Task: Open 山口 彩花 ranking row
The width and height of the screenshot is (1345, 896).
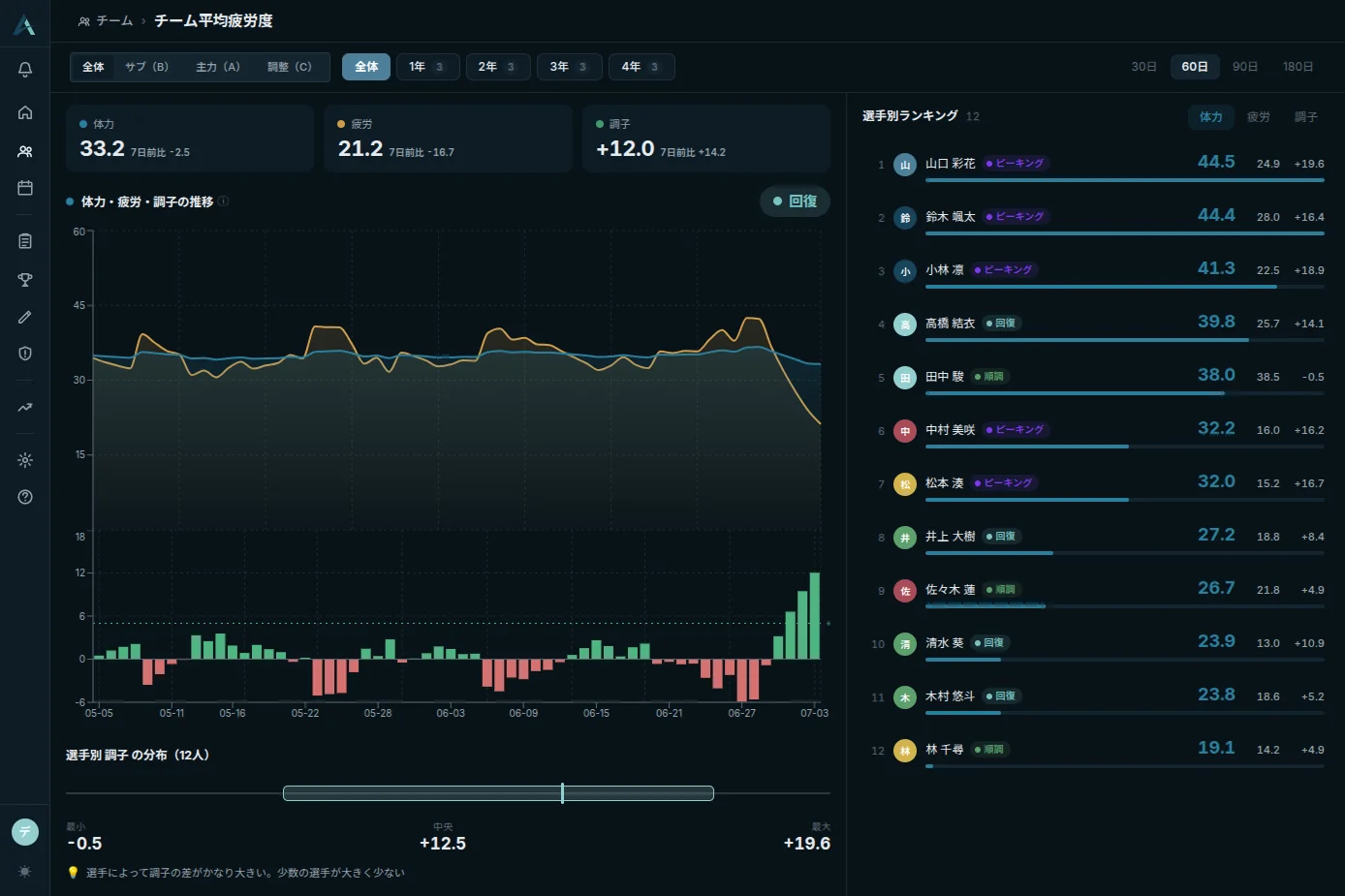Action: click(1093, 165)
